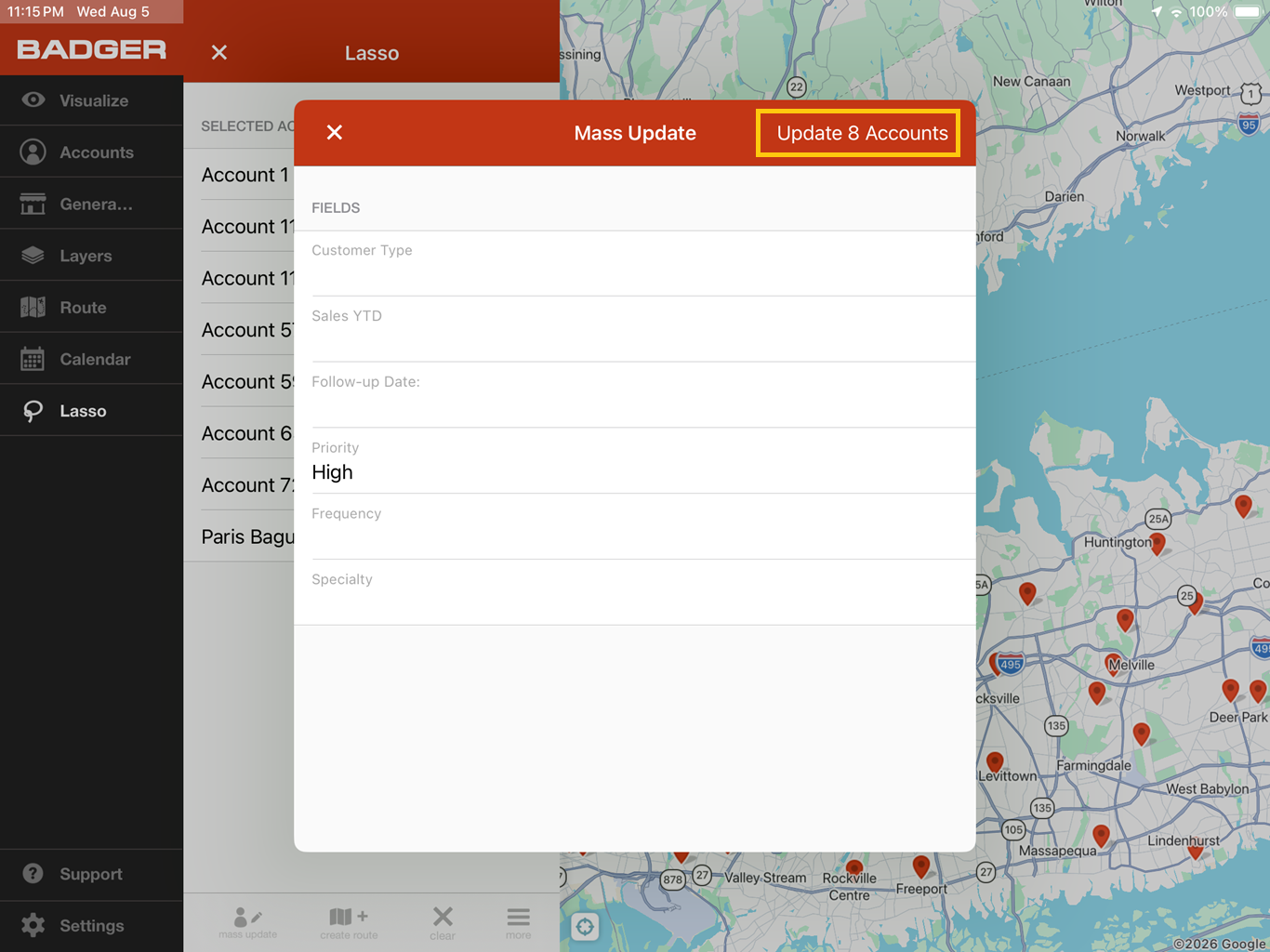Viewport: 1270px width, 952px height.
Task: Clear the lasso selection
Action: [443, 922]
